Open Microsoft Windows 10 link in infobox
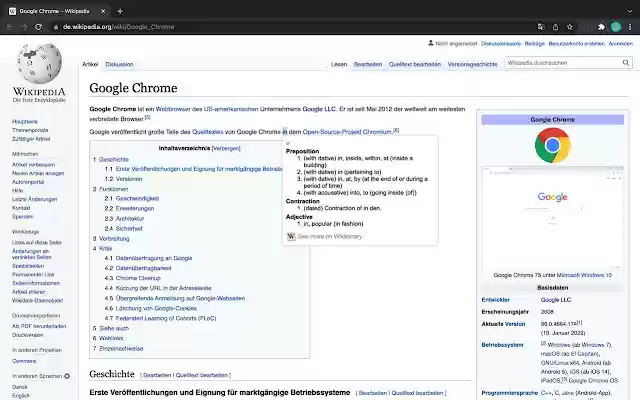This screenshot has height=400, width=640. (x=584, y=275)
